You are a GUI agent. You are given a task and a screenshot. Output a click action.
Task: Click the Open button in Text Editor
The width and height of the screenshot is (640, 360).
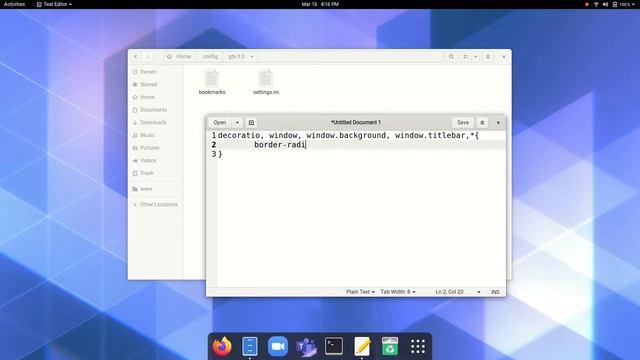(220, 122)
